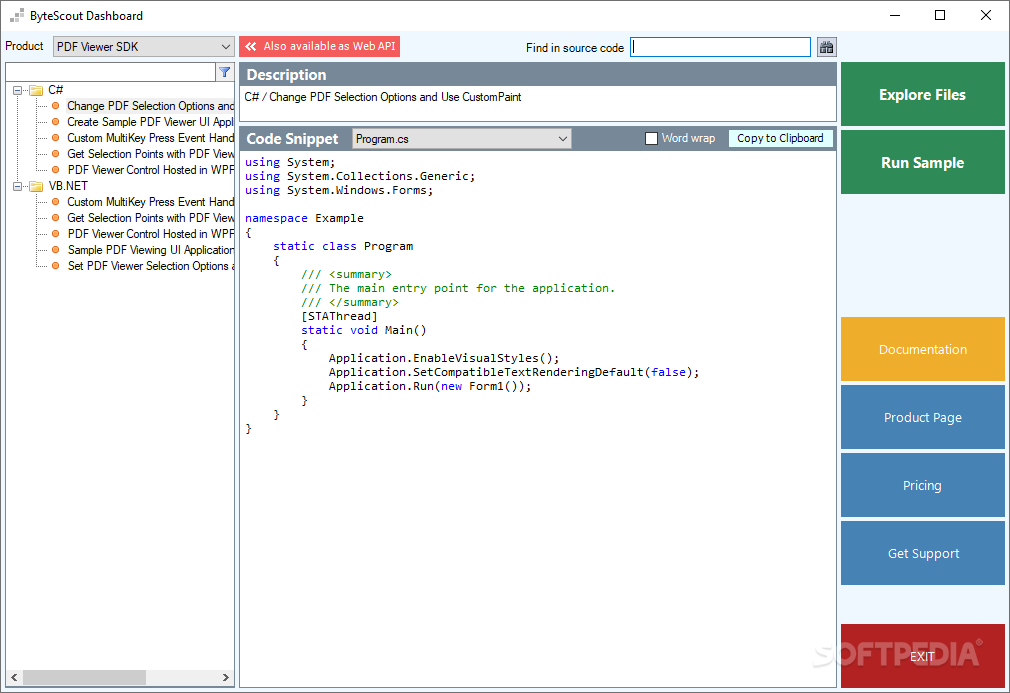Click Also available as Web API button

click(x=319, y=46)
